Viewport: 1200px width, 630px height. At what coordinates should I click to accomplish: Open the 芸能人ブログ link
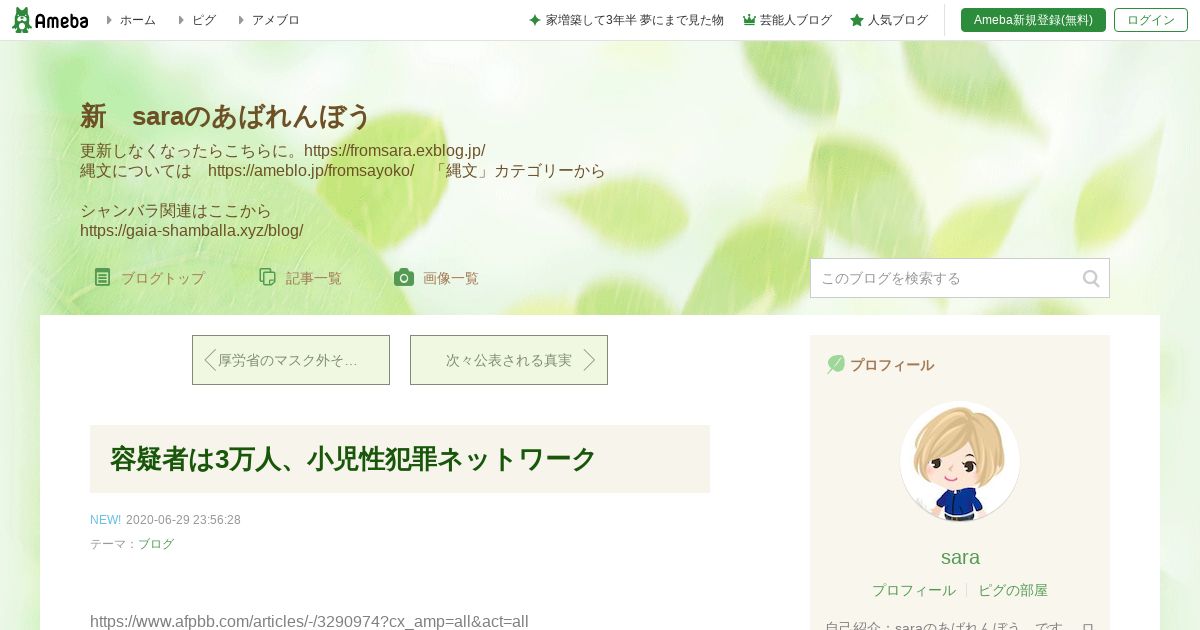(795, 20)
